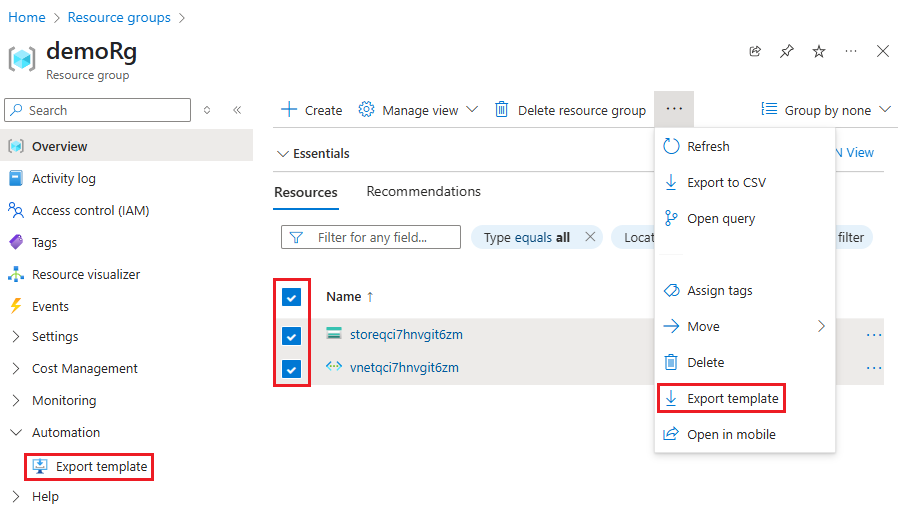This screenshot has width=898, height=510.
Task: Select Assign tags menu item
Action: click(x=745, y=291)
